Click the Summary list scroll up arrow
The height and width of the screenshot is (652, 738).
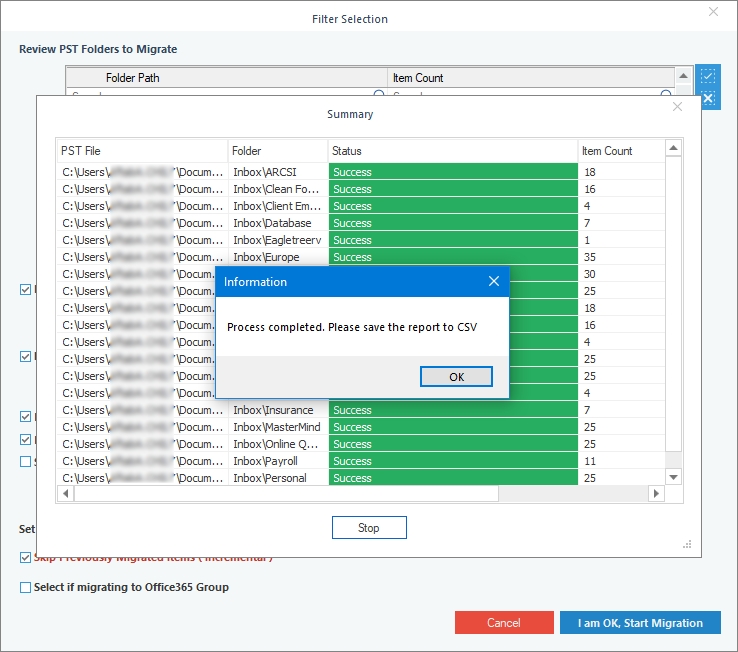(x=674, y=148)
